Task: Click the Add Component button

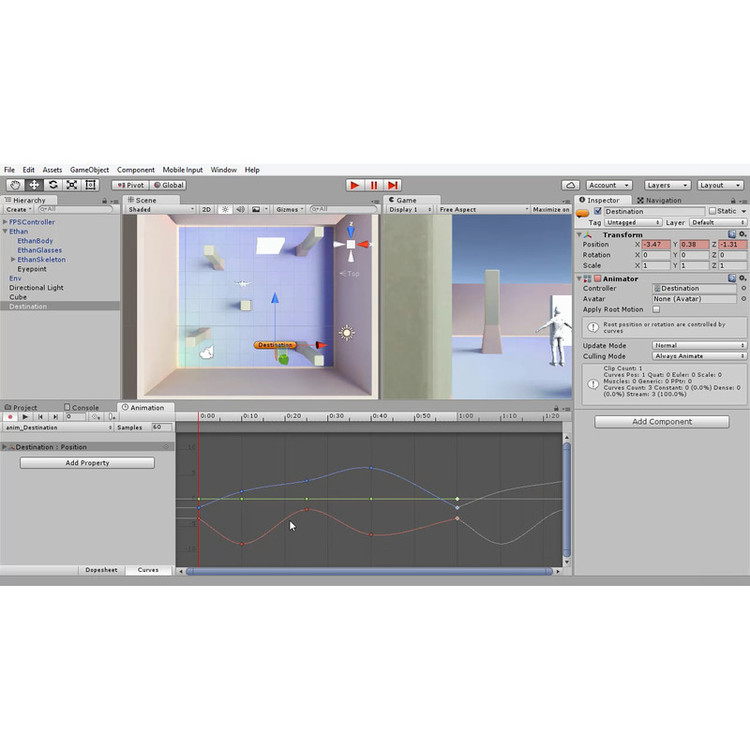Action: 661,422
